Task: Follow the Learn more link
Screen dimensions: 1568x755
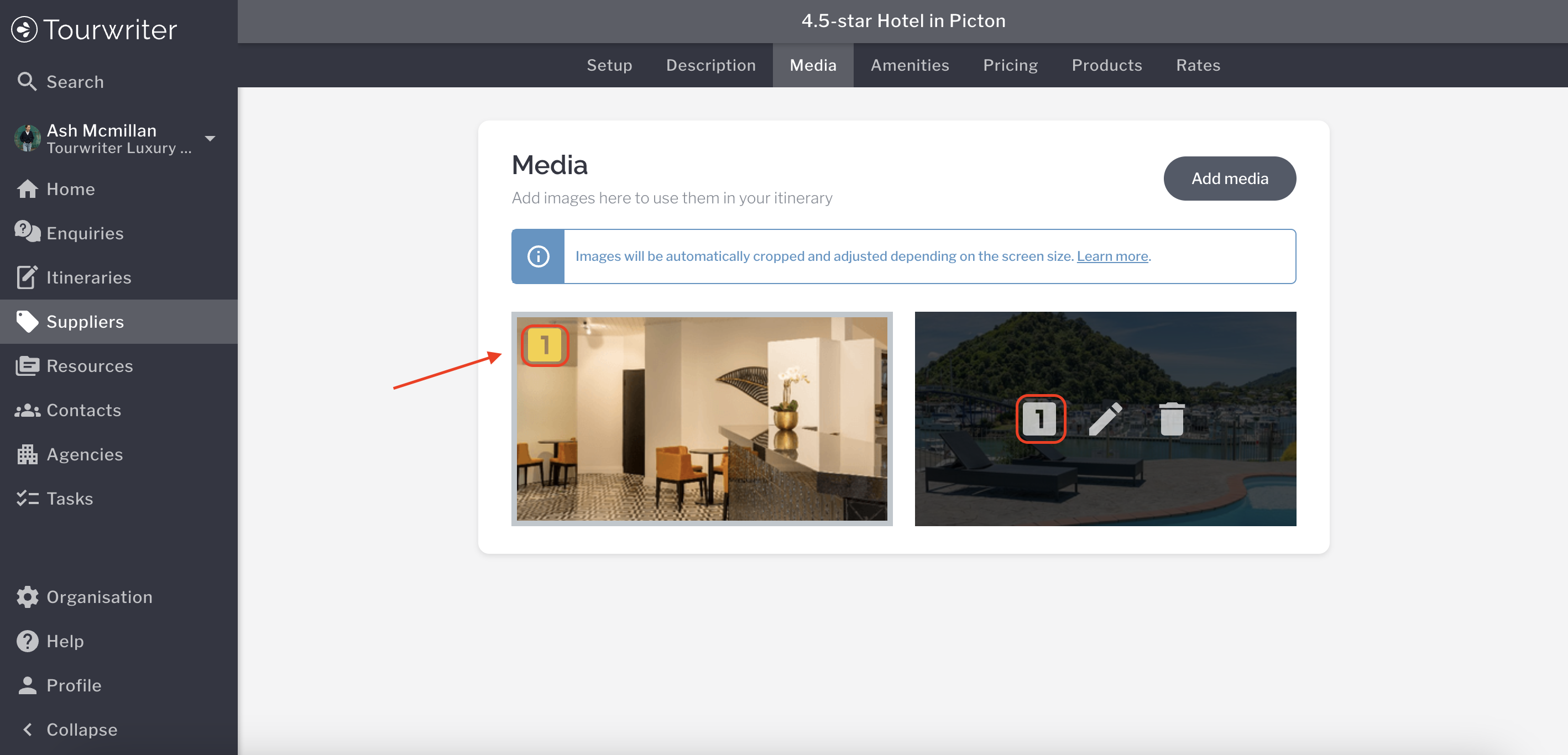Action: coord(1112,256)
